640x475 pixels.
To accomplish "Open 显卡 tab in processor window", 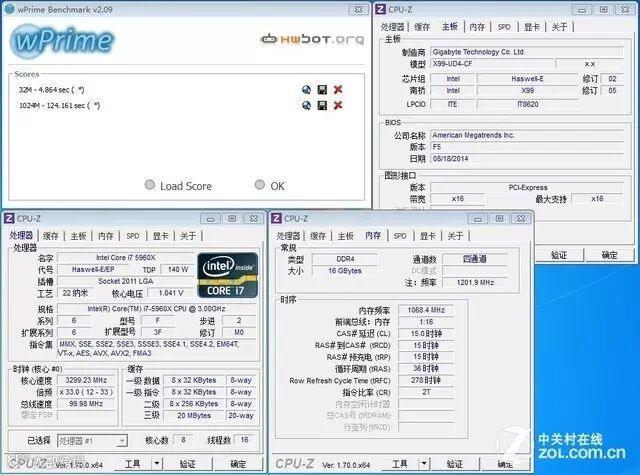I will point(160,236).
